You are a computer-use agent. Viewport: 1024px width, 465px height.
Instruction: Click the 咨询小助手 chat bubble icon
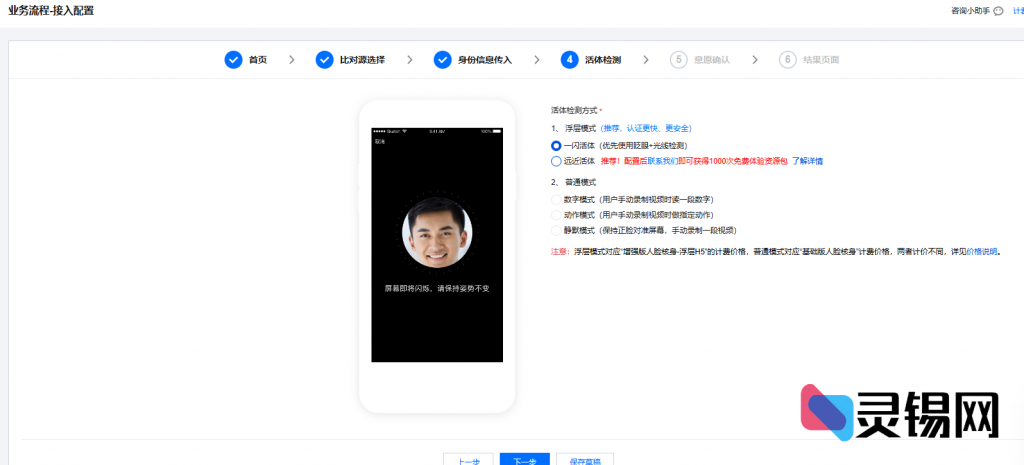(x=999, y=11)
